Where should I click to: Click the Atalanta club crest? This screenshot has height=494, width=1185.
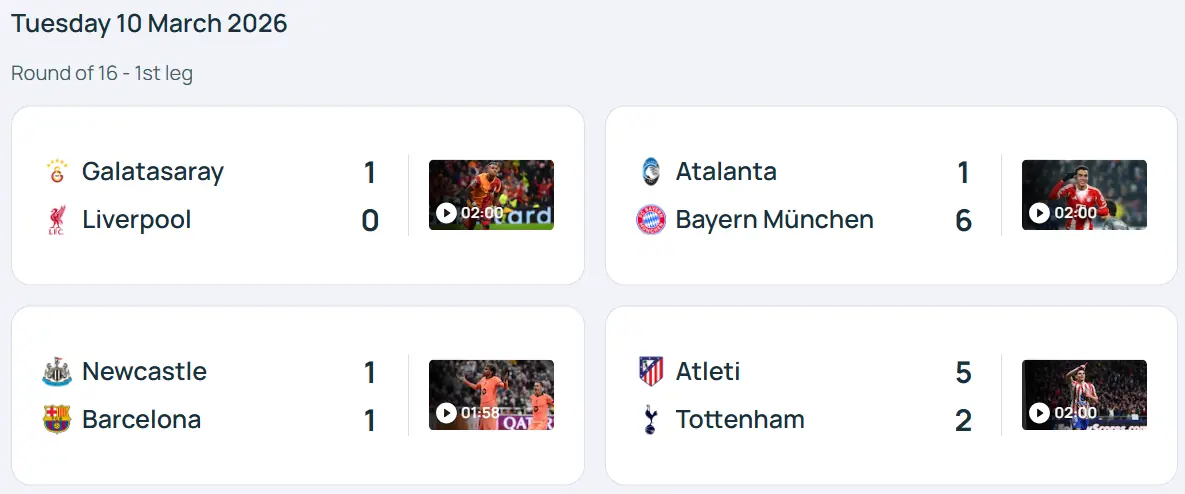pos(651,171)
